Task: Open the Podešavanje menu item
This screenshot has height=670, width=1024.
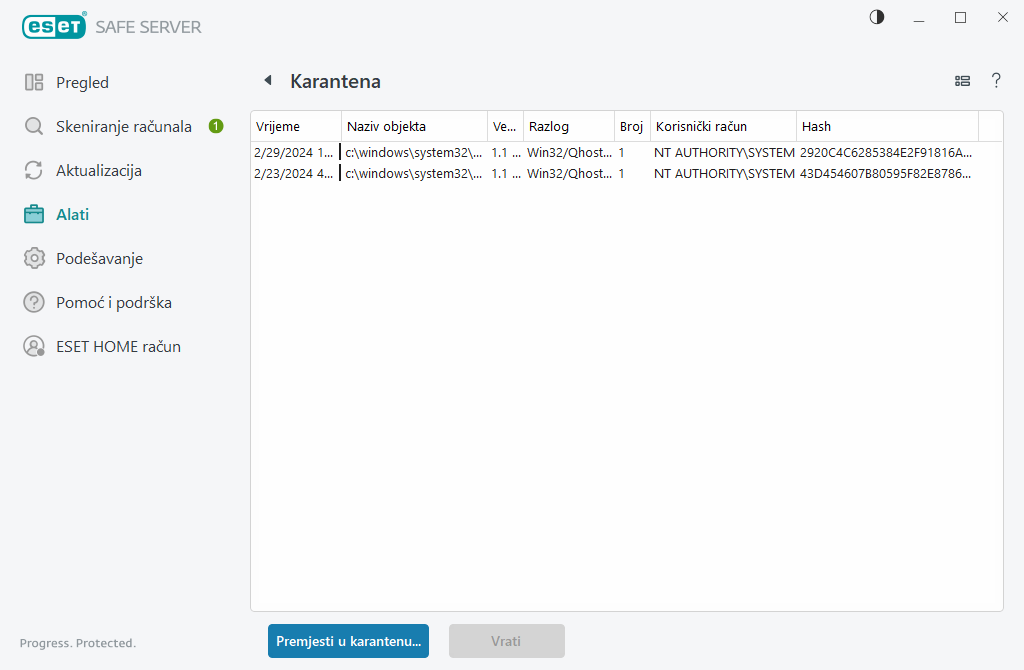Action: point(99,259)
